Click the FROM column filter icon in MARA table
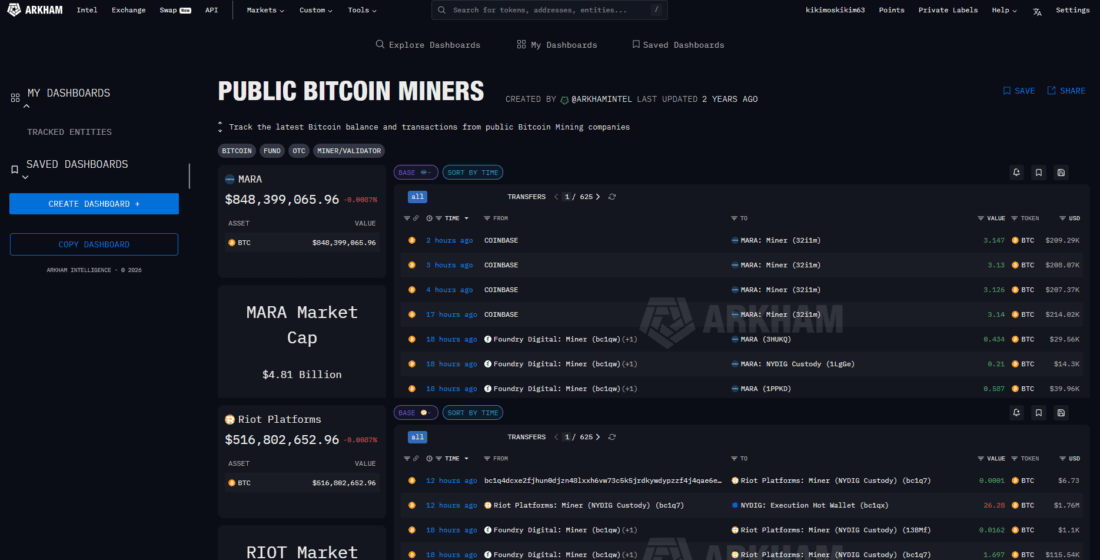This screenshot has height=560, width=1100. (x=487, y=218)
